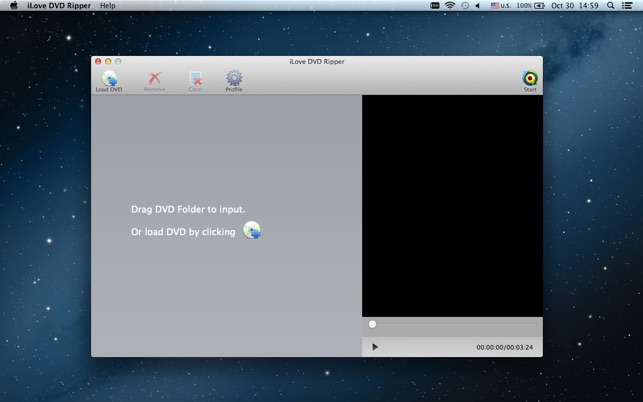Screen dimensions: 643x402
Task: Open the Wi-Fi status menu
Action: coord(450,6)
